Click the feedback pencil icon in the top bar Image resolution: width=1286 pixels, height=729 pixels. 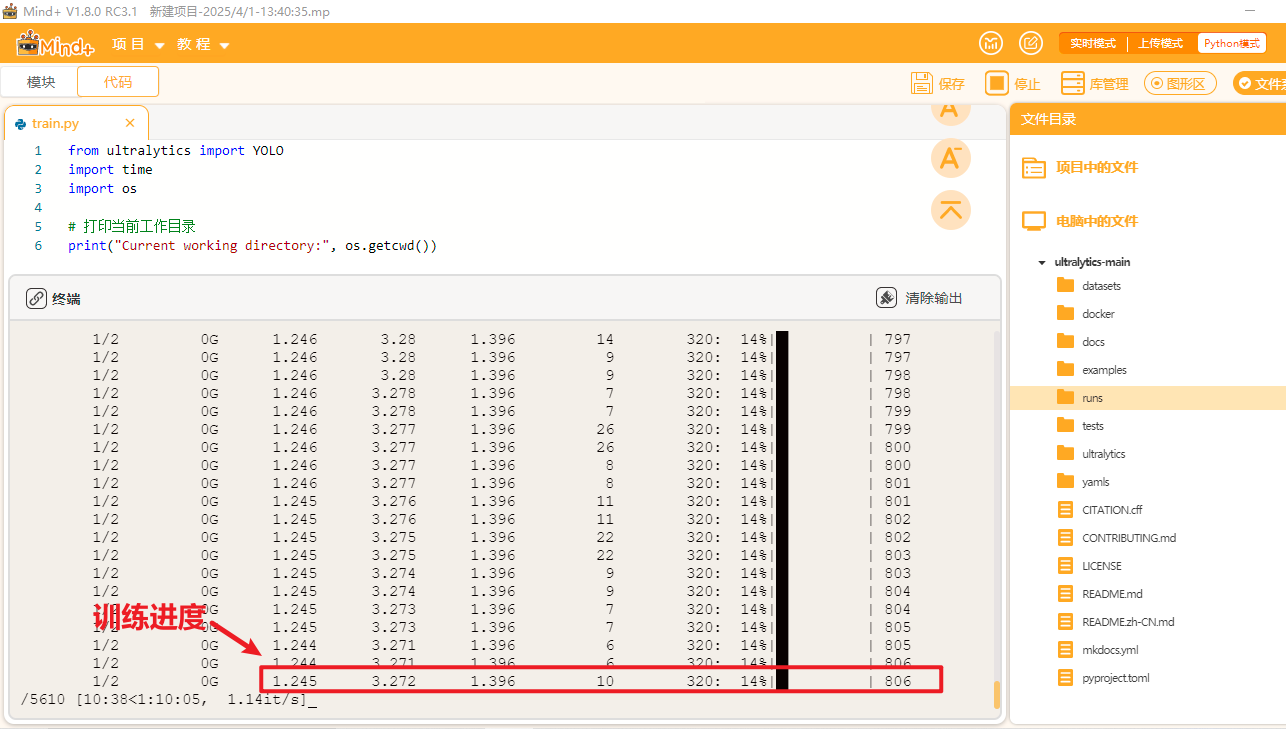tap(1031, 43)
